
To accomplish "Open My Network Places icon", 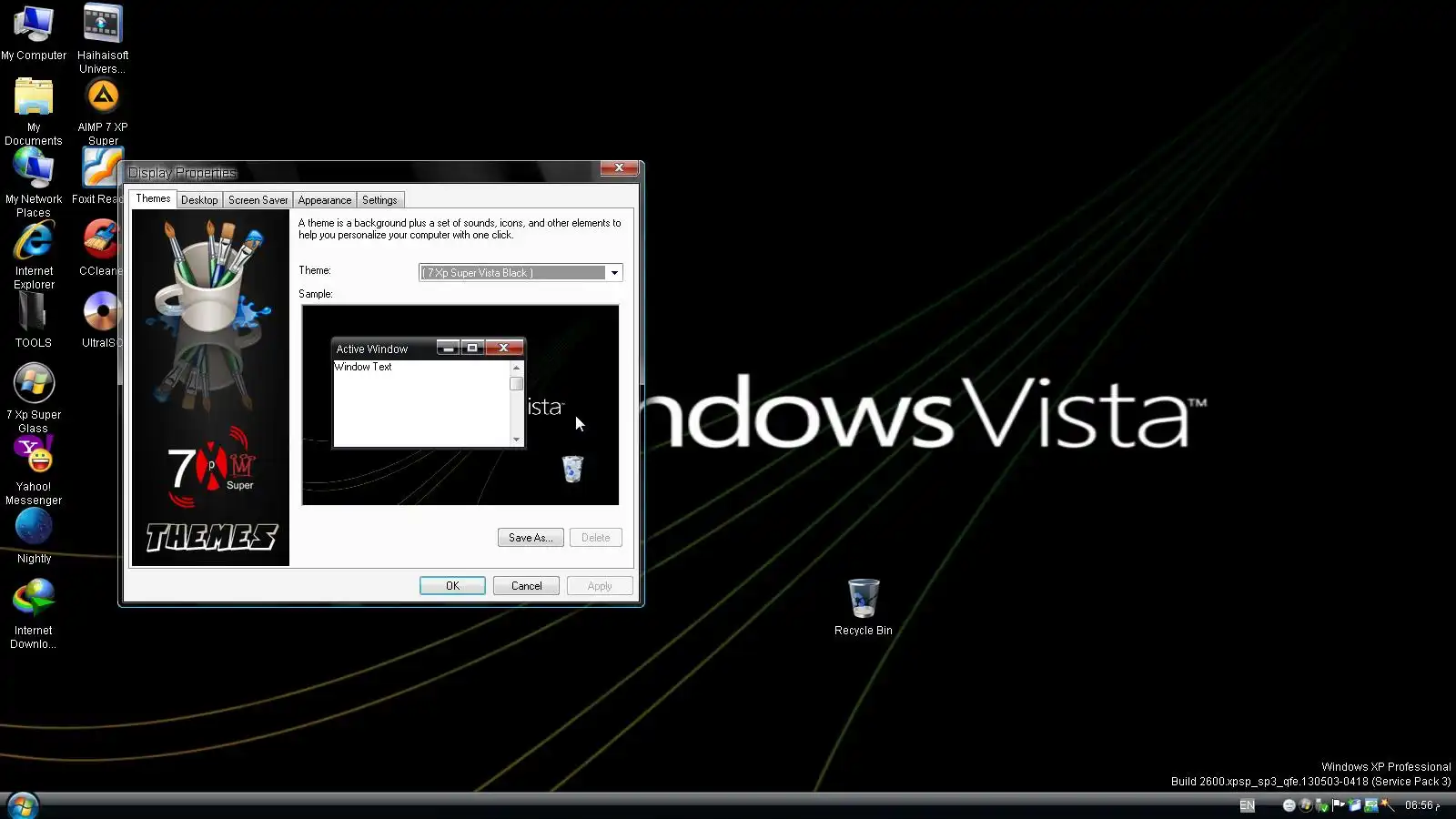I will 34,183.
